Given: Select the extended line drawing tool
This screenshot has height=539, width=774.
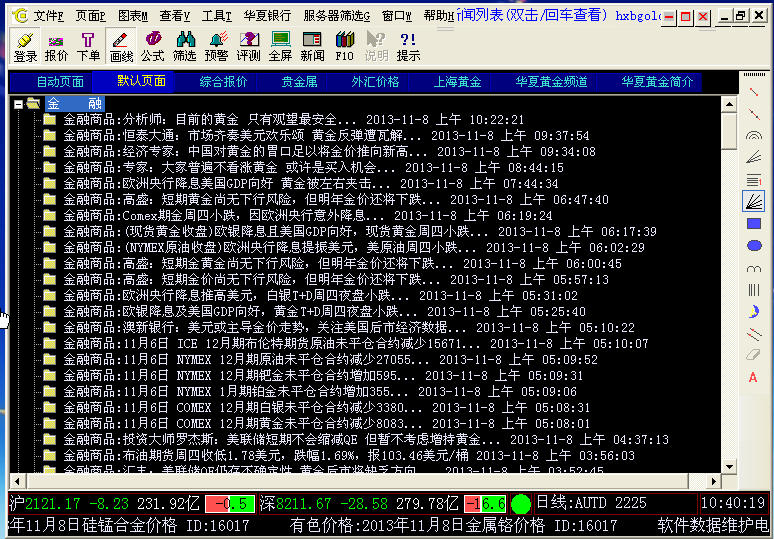Looking at the screenshot, I should [x=753, y=114].
